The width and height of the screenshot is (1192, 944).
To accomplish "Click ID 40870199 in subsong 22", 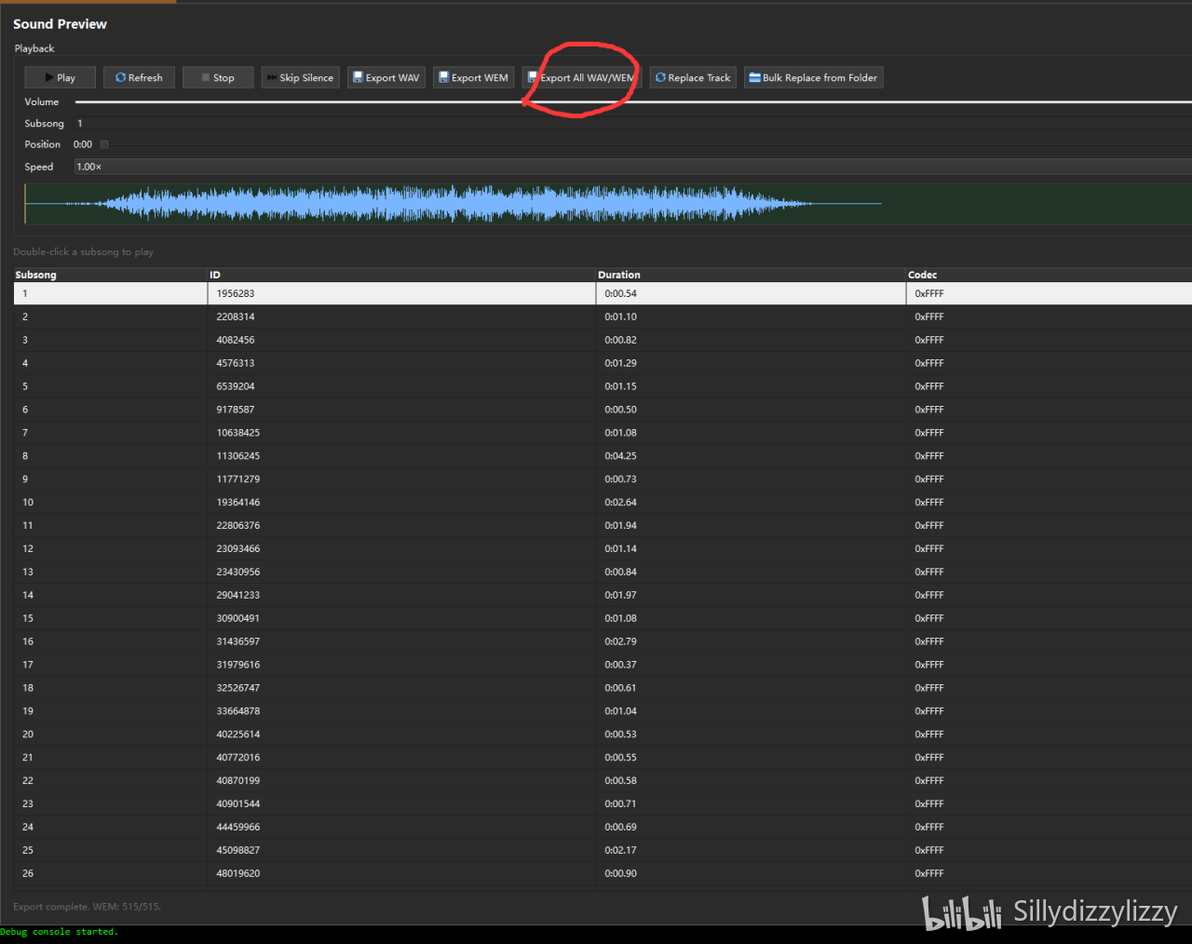I will 238,781.
